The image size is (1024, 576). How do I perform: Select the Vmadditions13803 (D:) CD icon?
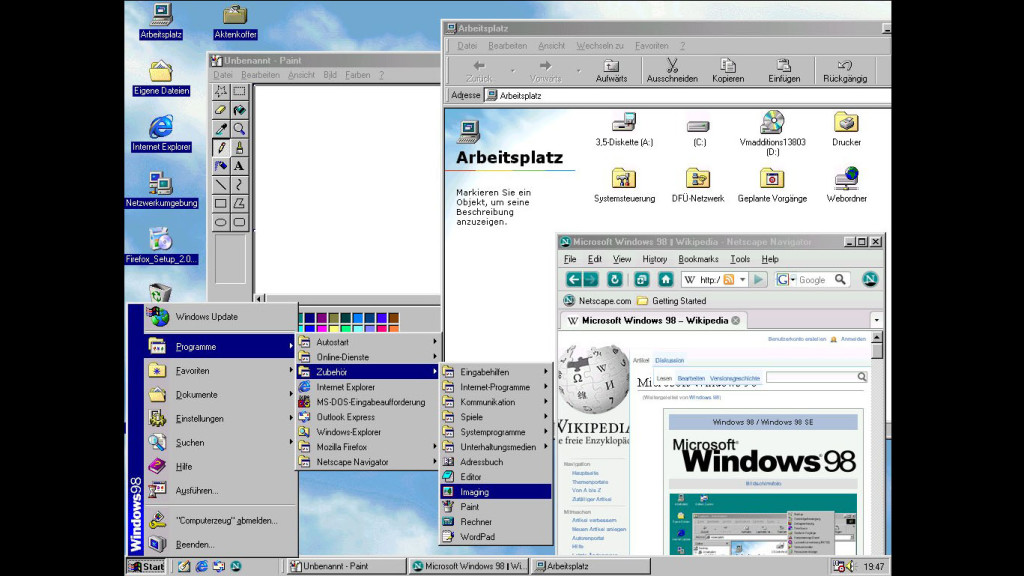[x=772, y=133]
